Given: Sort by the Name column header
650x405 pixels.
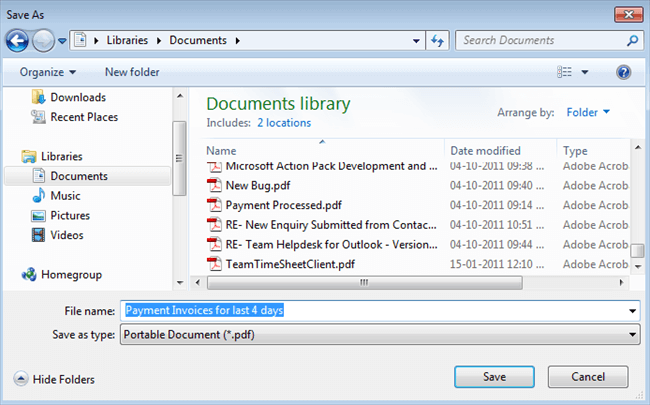Looking at the screenshot, I should point(221,150).
